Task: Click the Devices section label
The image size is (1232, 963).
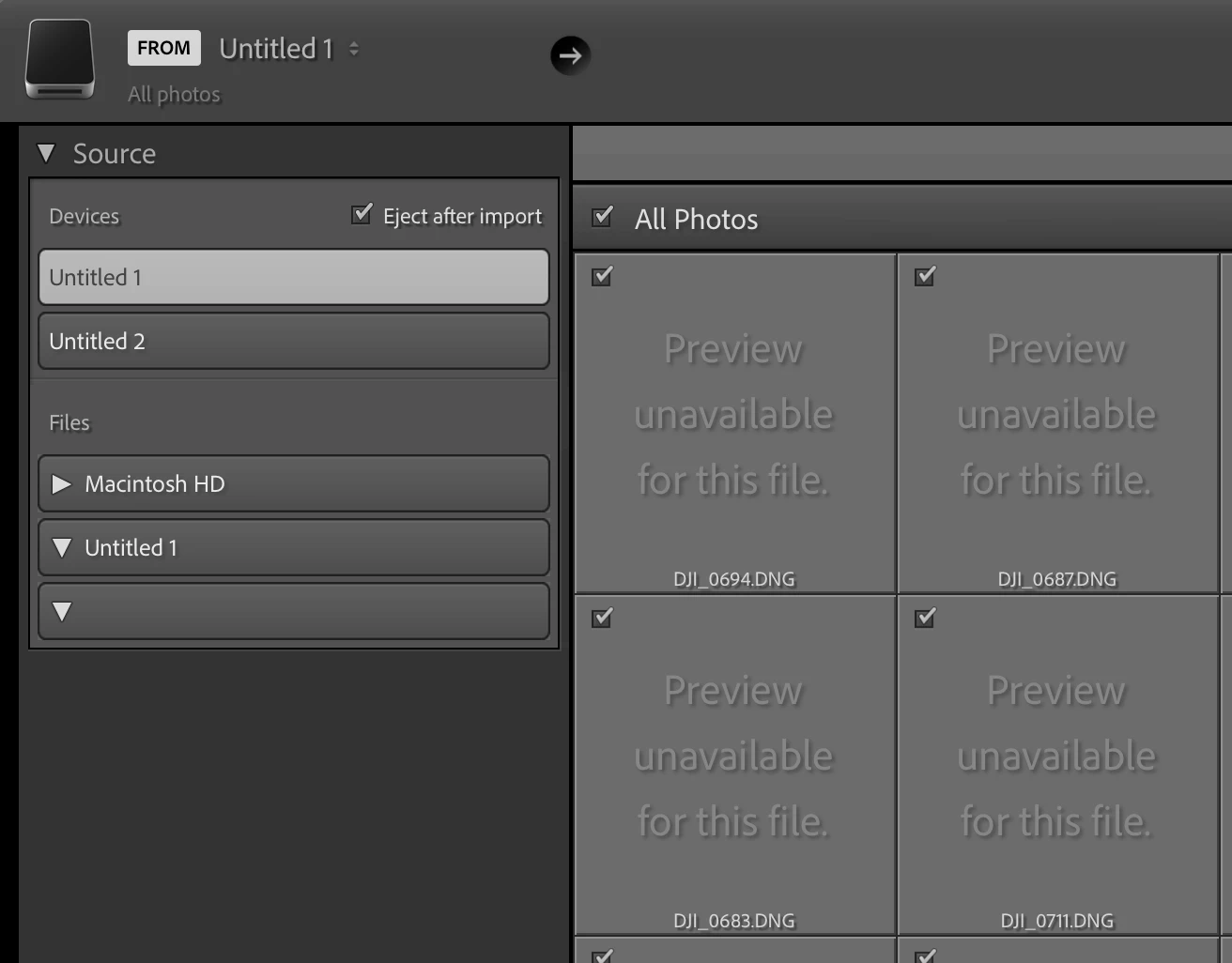Action: tap(85, 217)
